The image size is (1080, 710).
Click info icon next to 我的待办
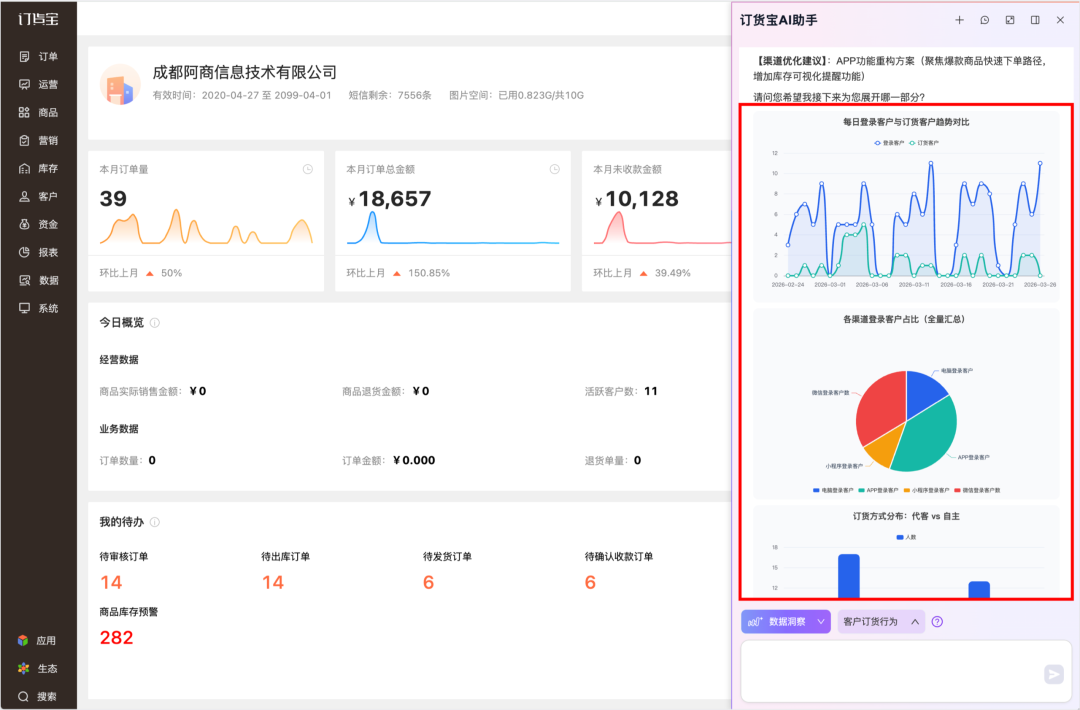(155, 522)
